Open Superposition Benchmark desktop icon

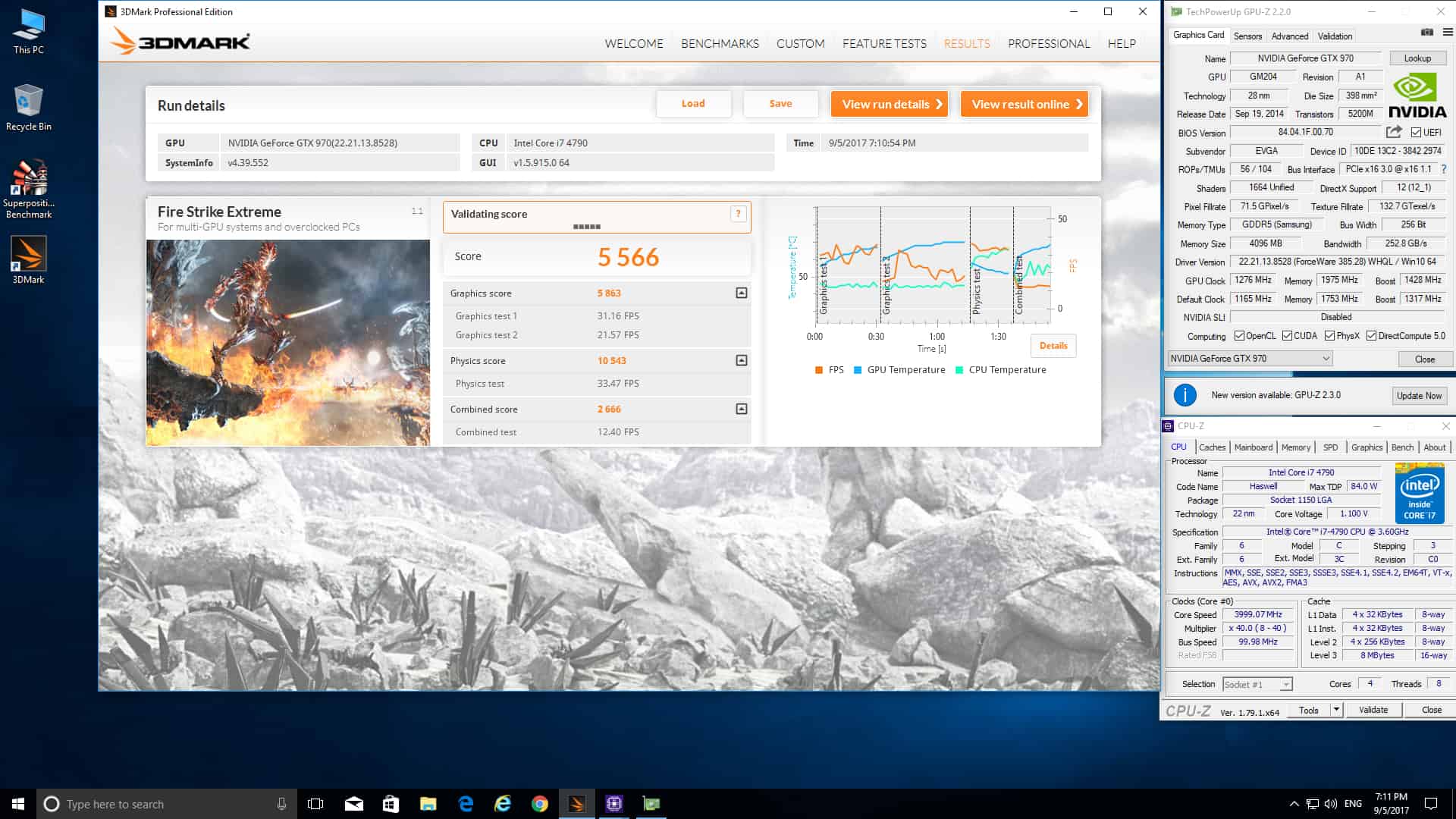point(29,180)
